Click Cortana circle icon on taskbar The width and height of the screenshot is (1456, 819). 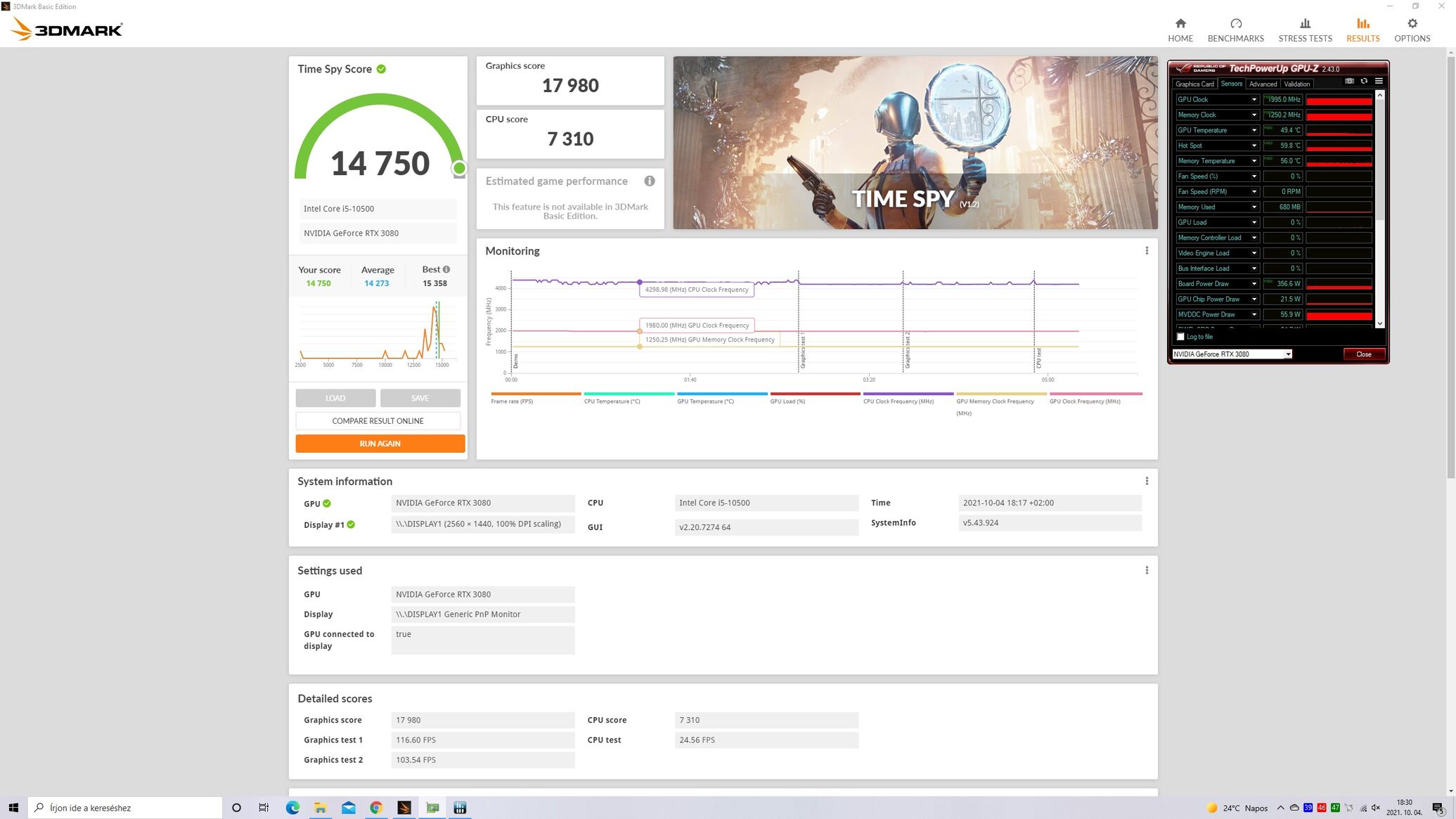click(236, 808)
